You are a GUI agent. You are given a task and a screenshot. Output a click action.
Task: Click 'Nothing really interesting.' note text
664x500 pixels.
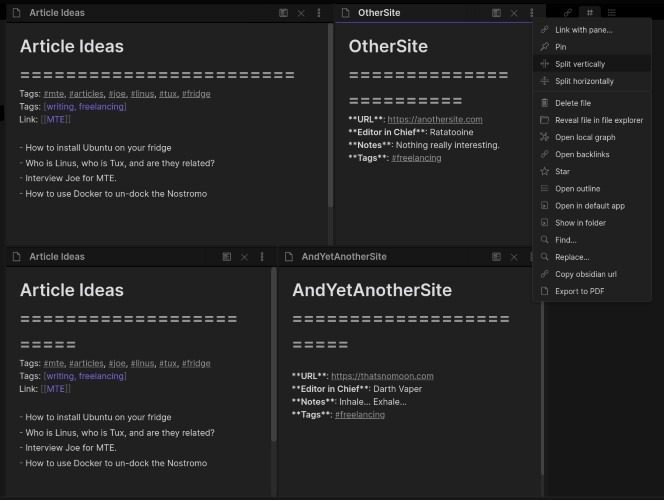(x=448, y=145)
